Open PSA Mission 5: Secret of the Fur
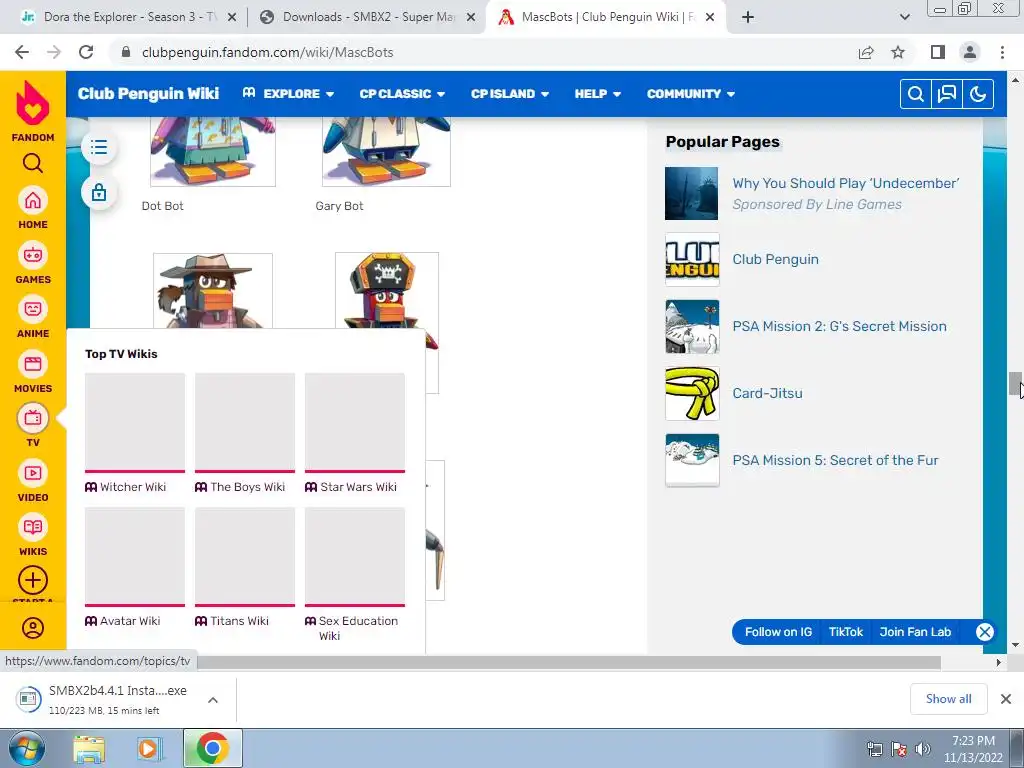1024x768 pixels. coord(835,460)
